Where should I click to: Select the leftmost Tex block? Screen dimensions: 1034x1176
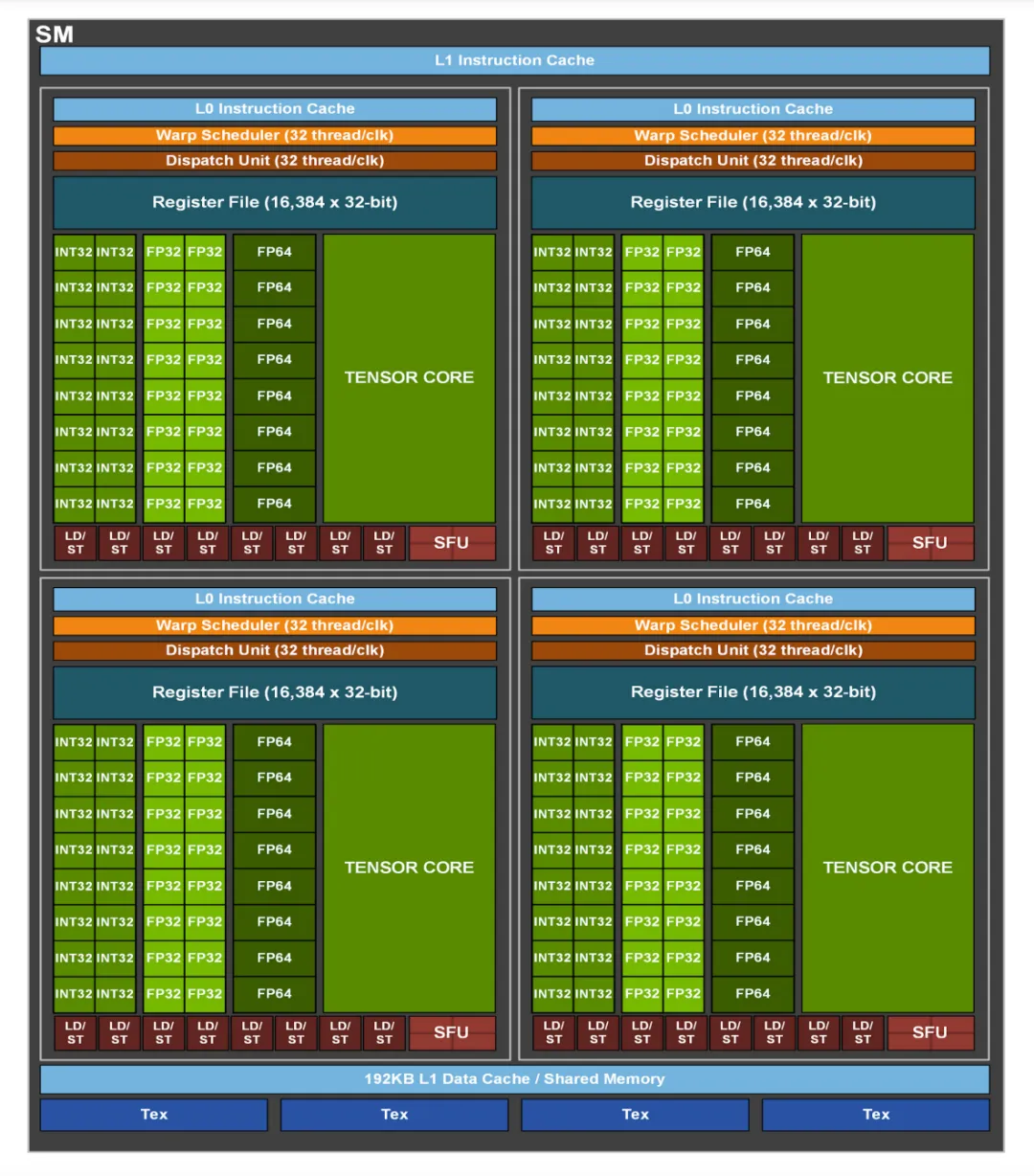(x=154, y=1115)
